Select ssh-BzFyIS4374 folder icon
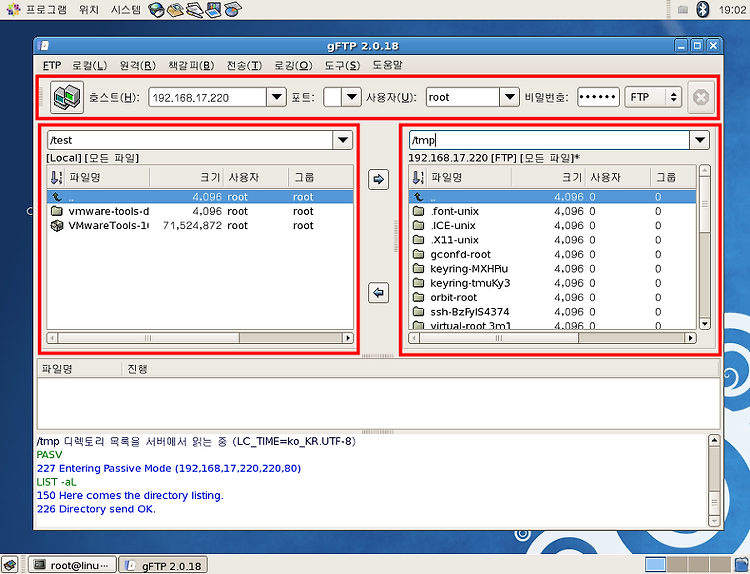 click(x=419, y=312)
